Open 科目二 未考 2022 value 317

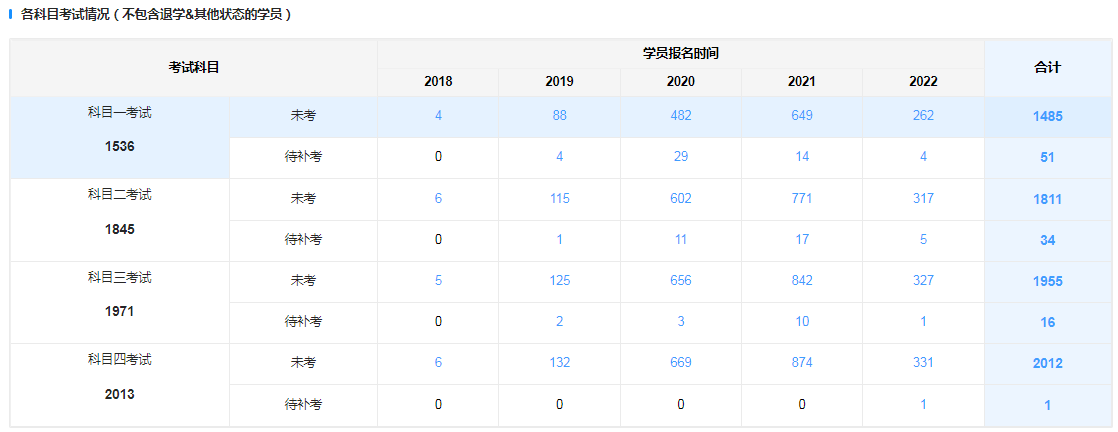tap(923, 198)
